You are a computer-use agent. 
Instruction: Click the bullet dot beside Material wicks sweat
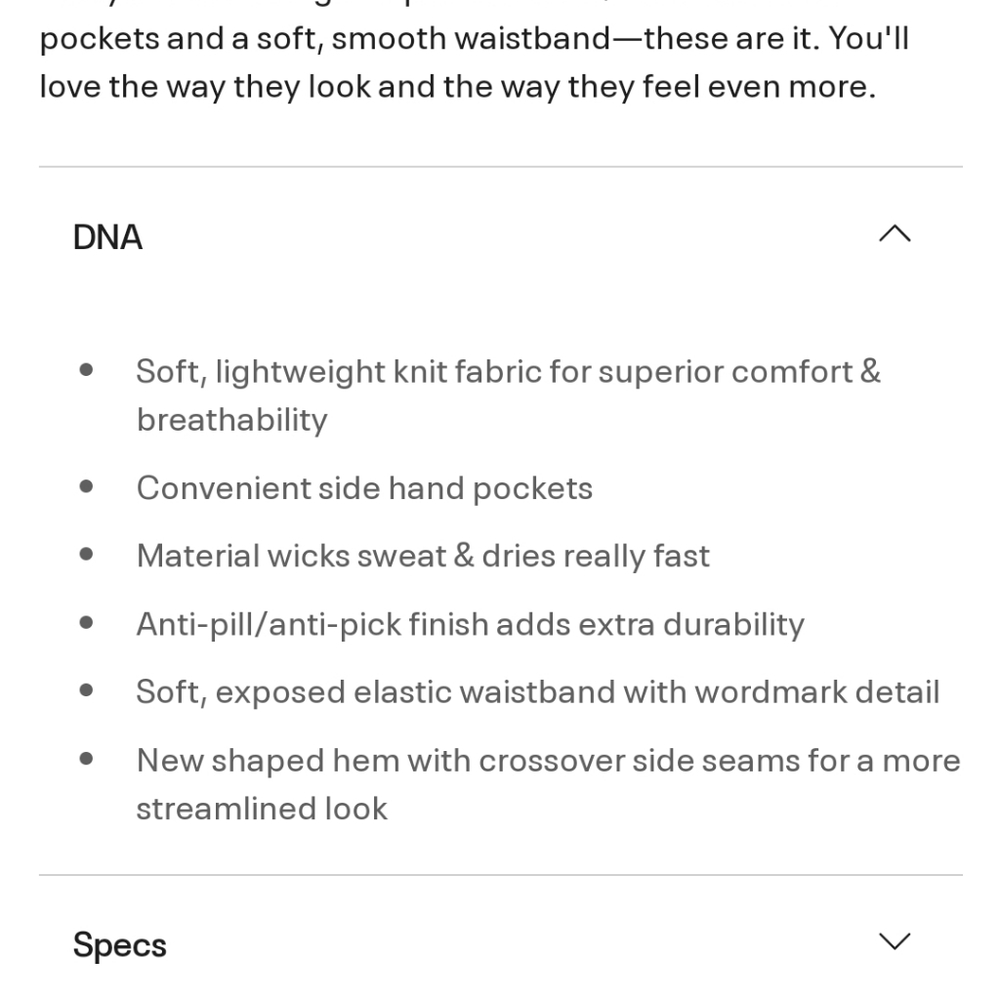point(86,554)
